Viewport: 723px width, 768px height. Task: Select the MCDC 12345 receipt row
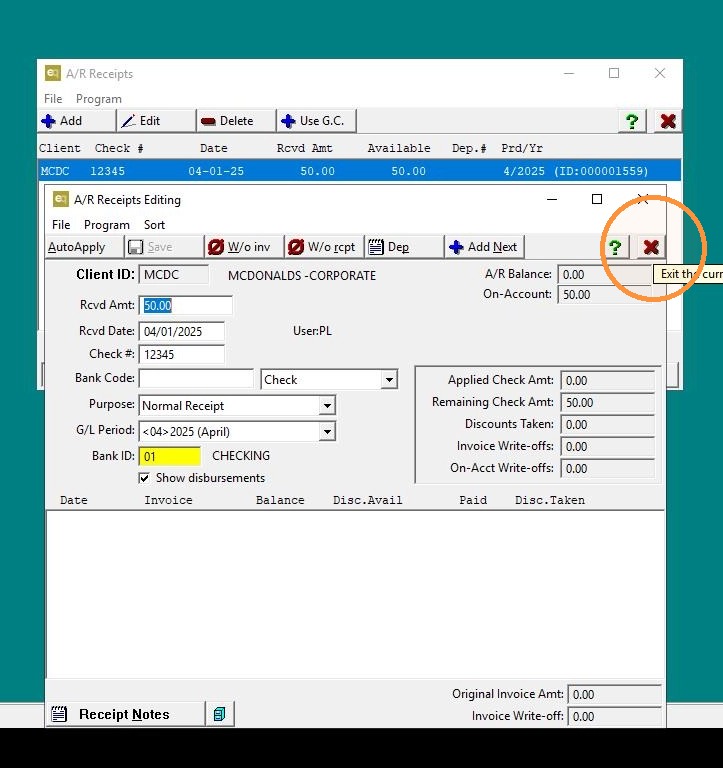(359, 171)
